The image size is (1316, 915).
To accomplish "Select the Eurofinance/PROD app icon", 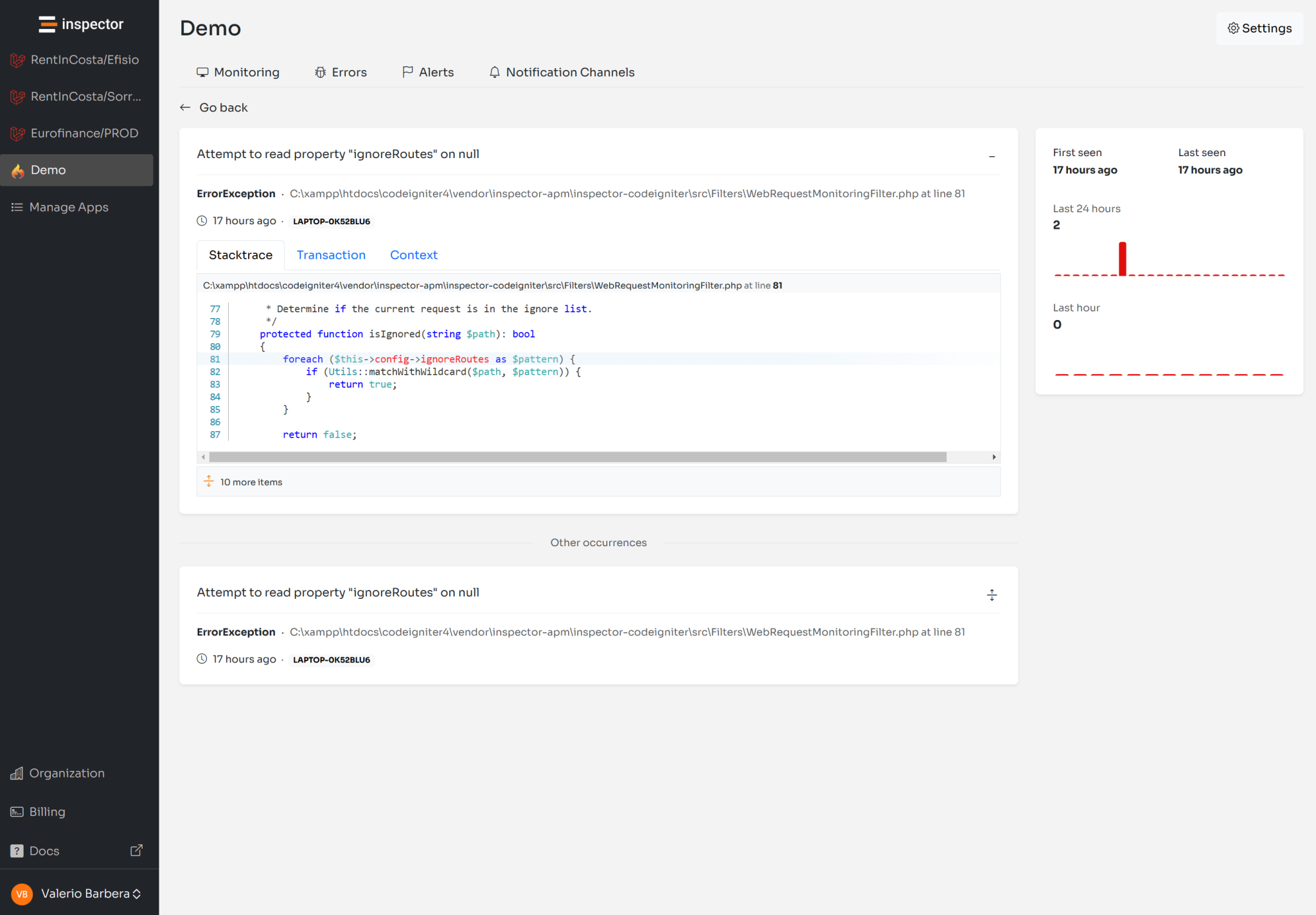I will (x=17, y=134).
